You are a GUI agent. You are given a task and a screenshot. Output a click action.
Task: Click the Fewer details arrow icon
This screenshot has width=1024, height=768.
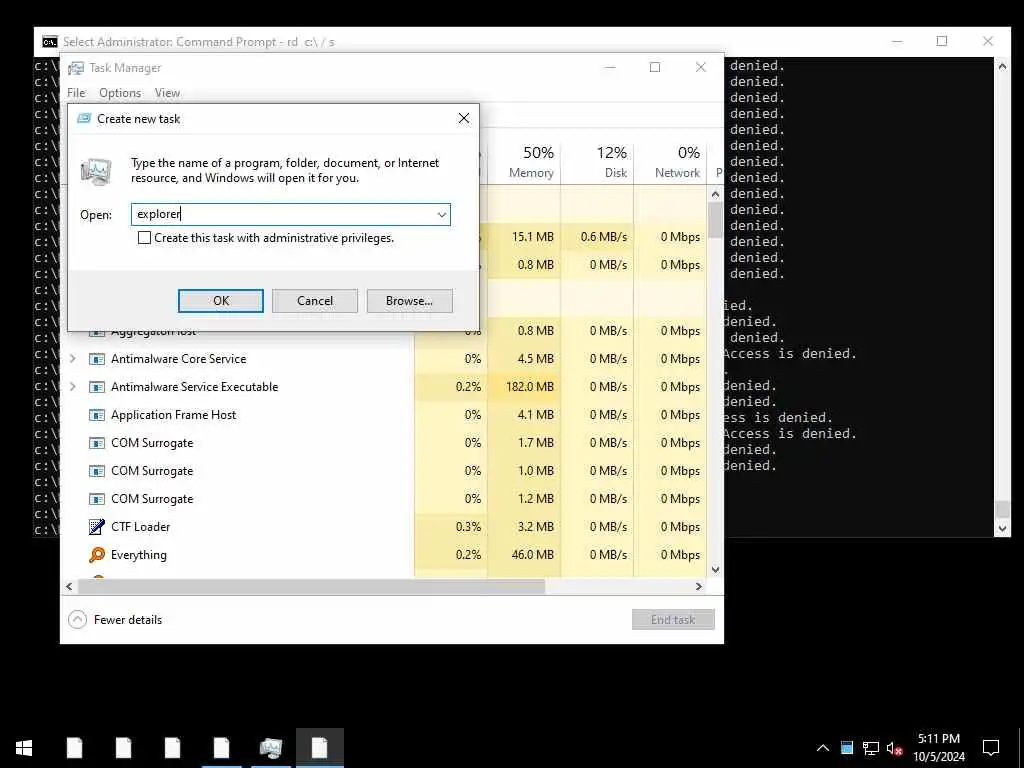77,620
